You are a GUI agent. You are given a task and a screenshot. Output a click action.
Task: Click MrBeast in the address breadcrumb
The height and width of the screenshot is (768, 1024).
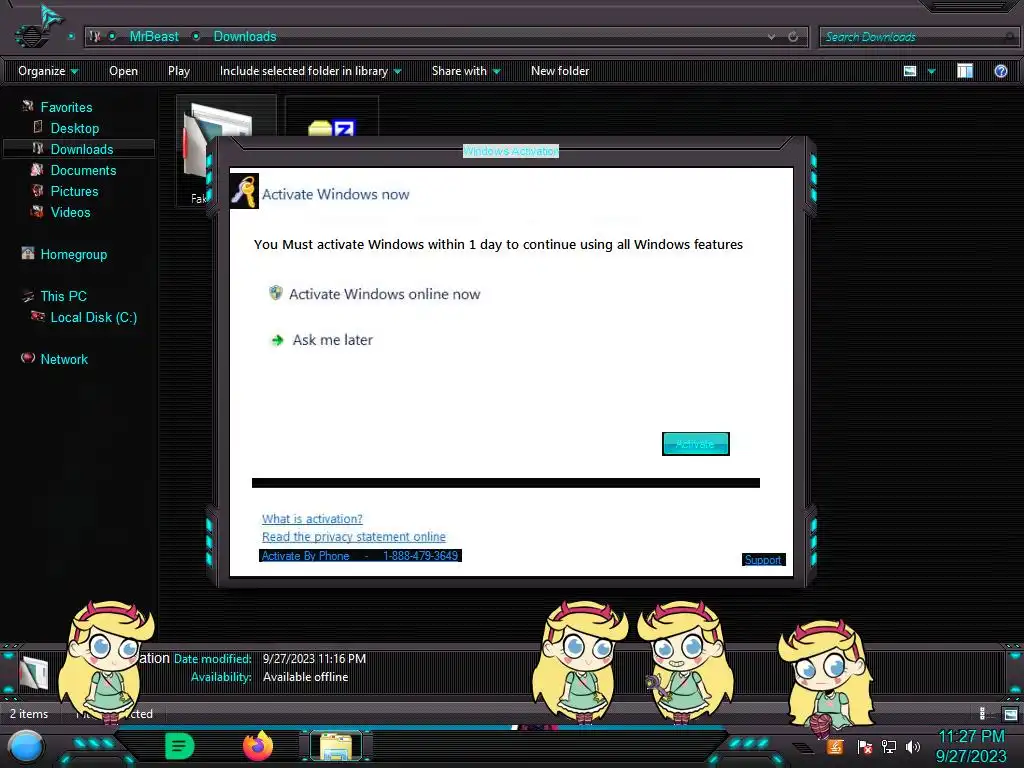[x=153, y=37]
